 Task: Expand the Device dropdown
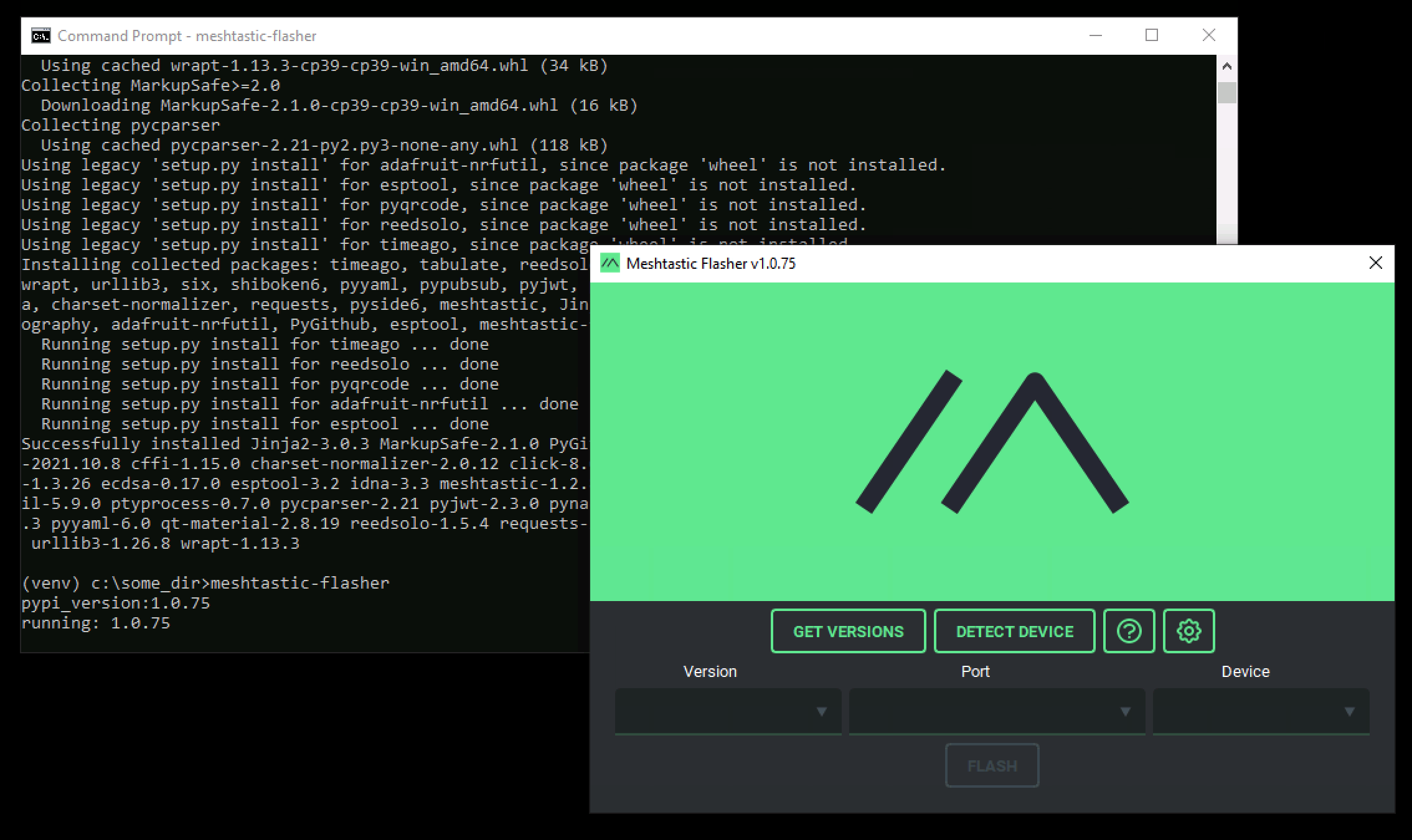tap(1261, 711)
